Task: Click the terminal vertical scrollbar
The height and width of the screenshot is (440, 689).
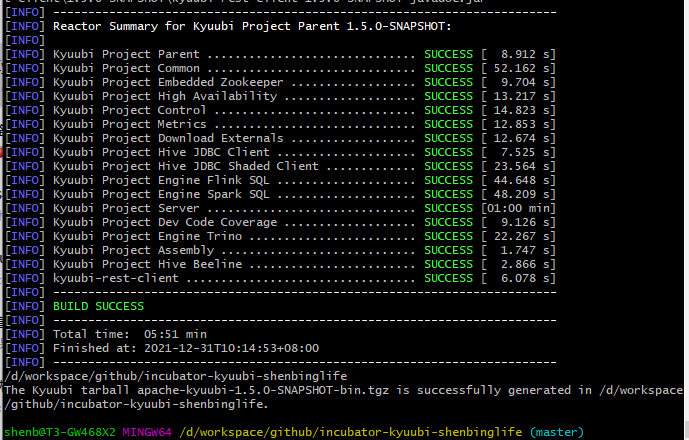Action: pyautogui.click(x=686, y=220)
